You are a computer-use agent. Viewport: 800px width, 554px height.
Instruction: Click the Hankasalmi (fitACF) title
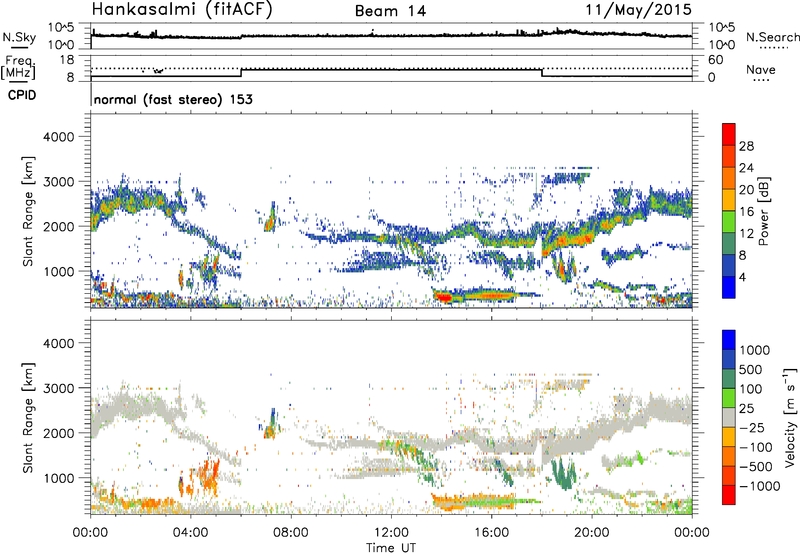pos(182,9)
